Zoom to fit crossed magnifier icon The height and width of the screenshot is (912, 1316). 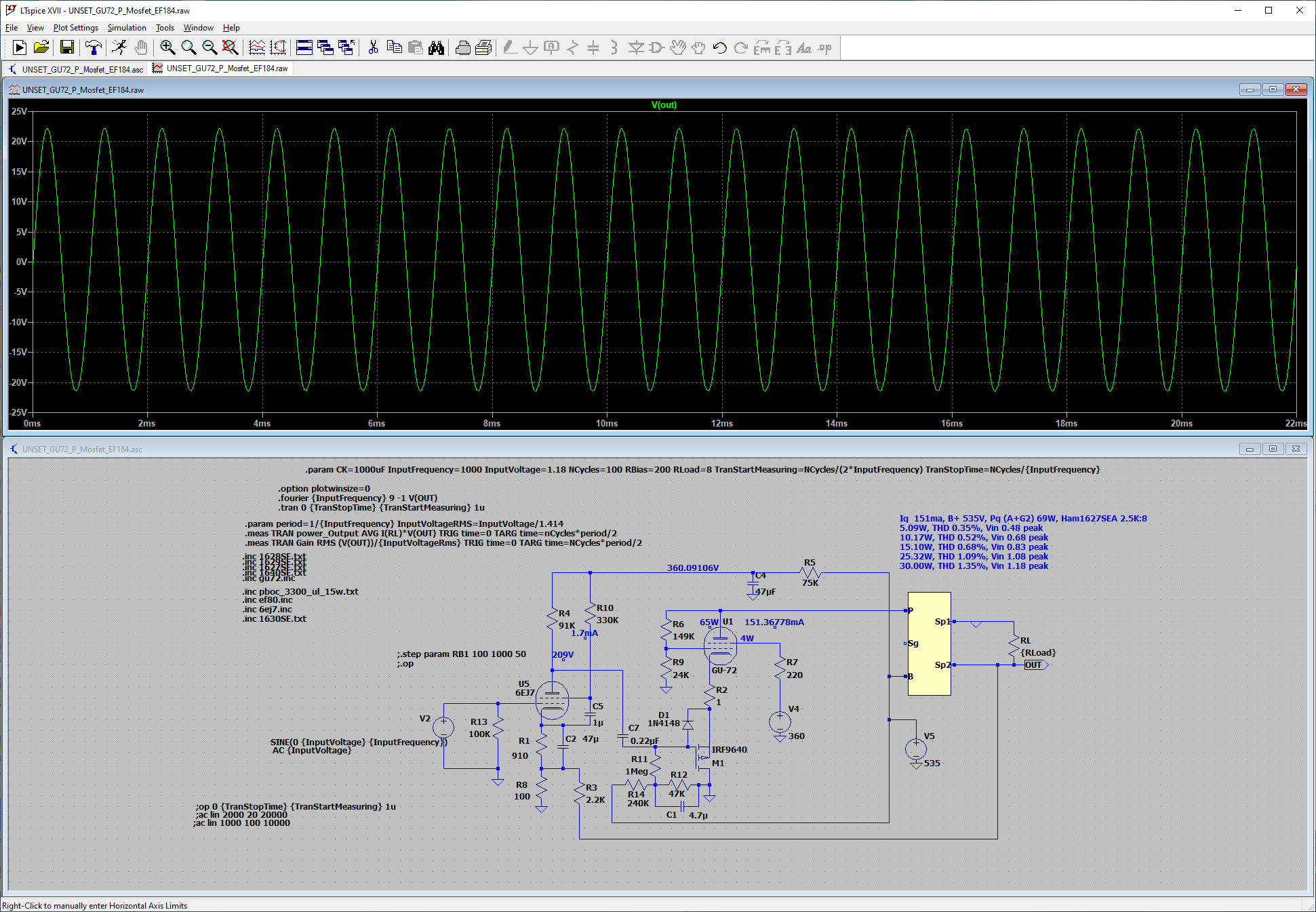click(231, 47)
